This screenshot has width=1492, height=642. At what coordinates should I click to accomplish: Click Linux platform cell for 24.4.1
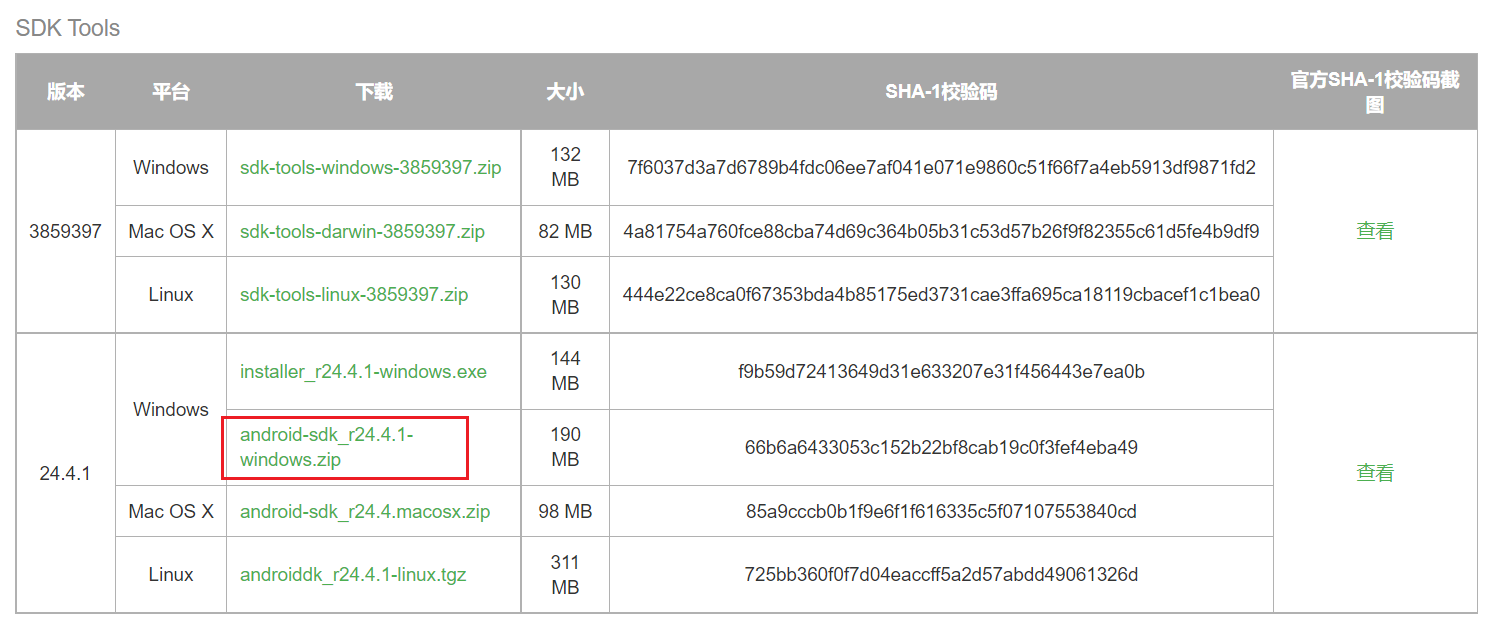171,575
